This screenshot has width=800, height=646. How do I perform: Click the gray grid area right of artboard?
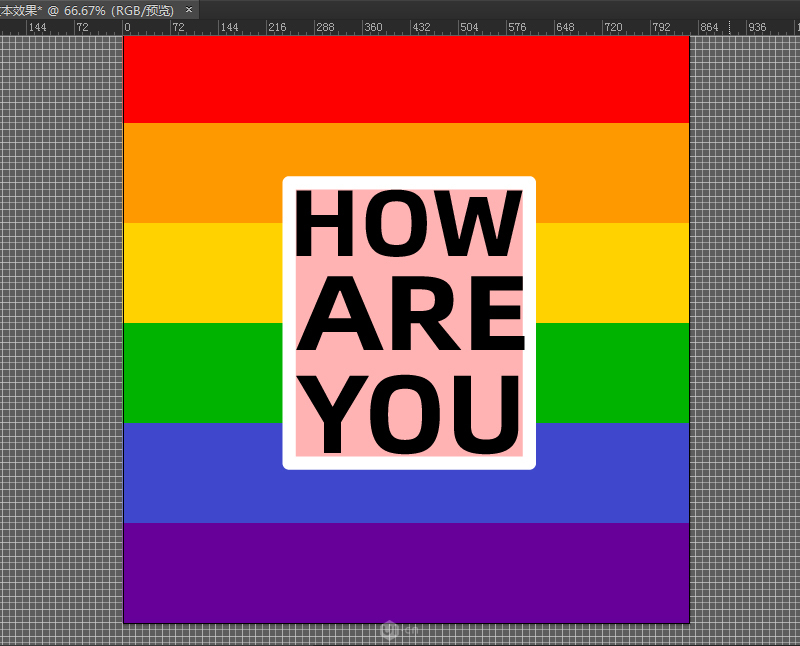pos(745,330)
